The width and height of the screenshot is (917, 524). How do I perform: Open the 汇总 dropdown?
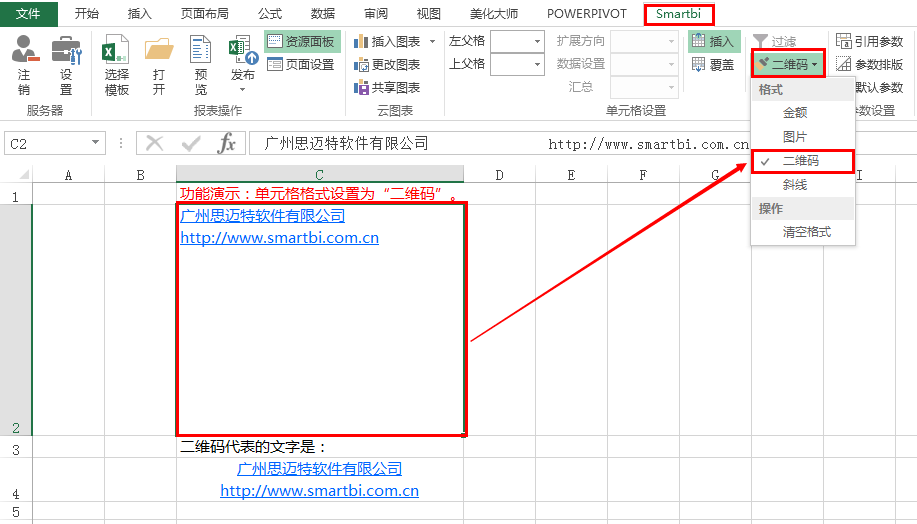644,87
